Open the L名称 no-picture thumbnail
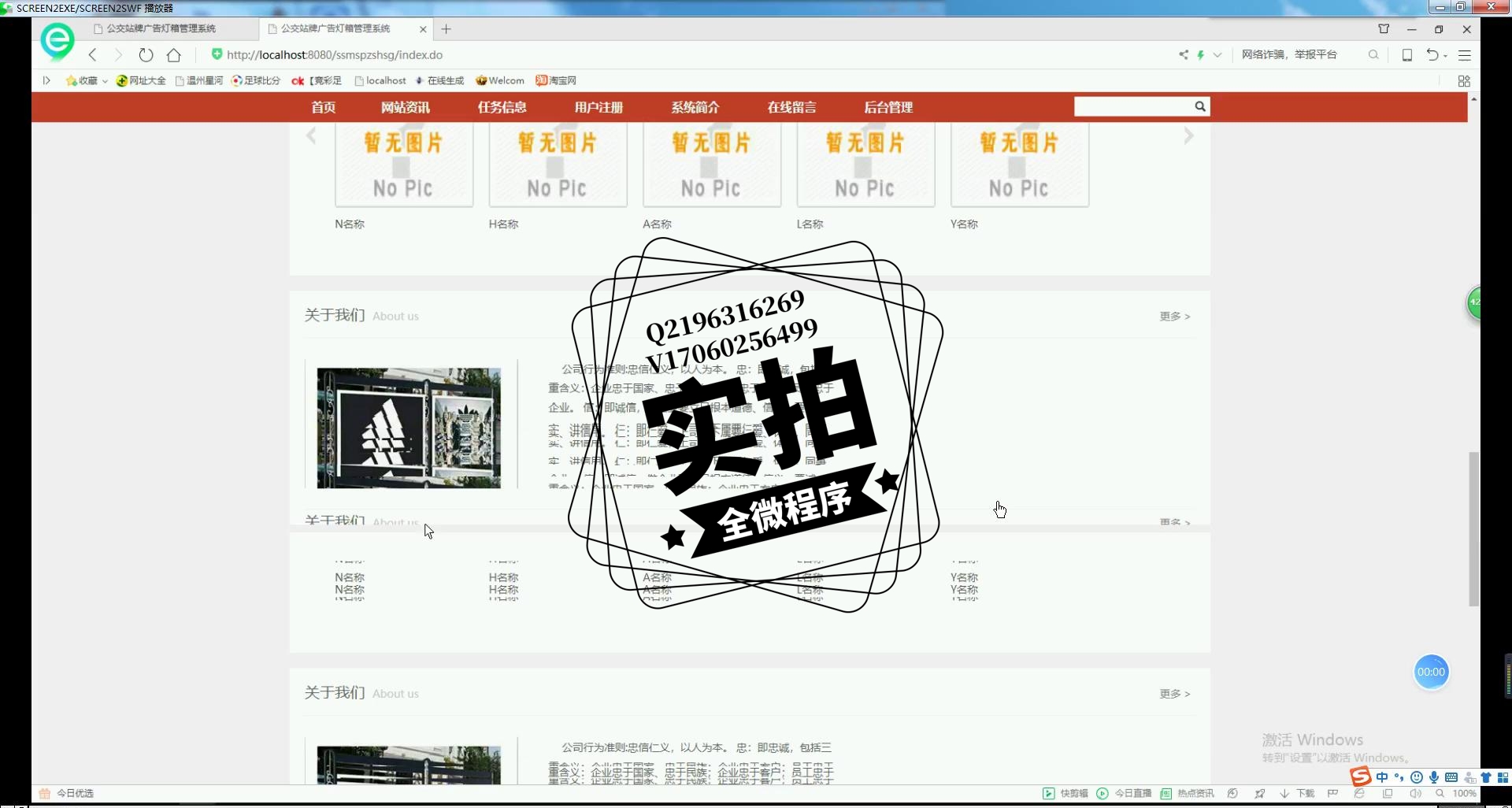The height and width of the screenshot is (808, 1512). (x=865, y=165)
